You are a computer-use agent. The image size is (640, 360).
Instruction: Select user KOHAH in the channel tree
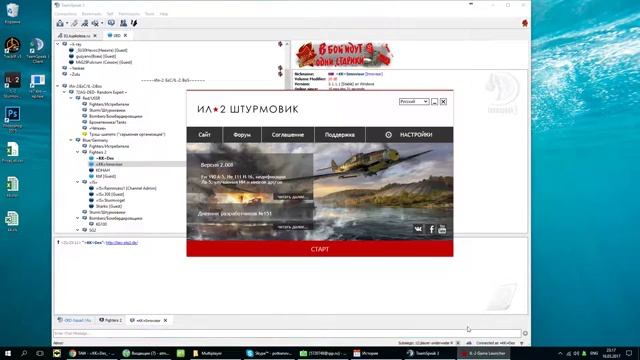pos(102,170)
